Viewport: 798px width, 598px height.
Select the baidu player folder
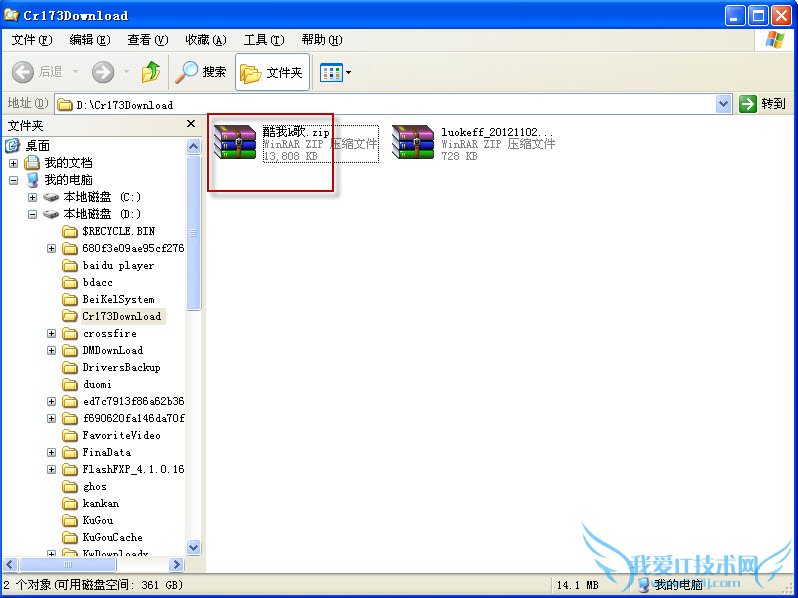pyautogui.click(x=118, y=265)
